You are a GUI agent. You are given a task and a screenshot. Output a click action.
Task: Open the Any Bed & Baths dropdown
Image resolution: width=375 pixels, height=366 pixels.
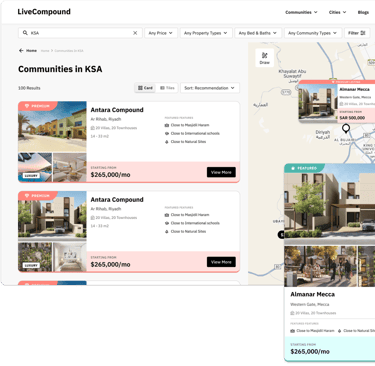coord(258,33)
